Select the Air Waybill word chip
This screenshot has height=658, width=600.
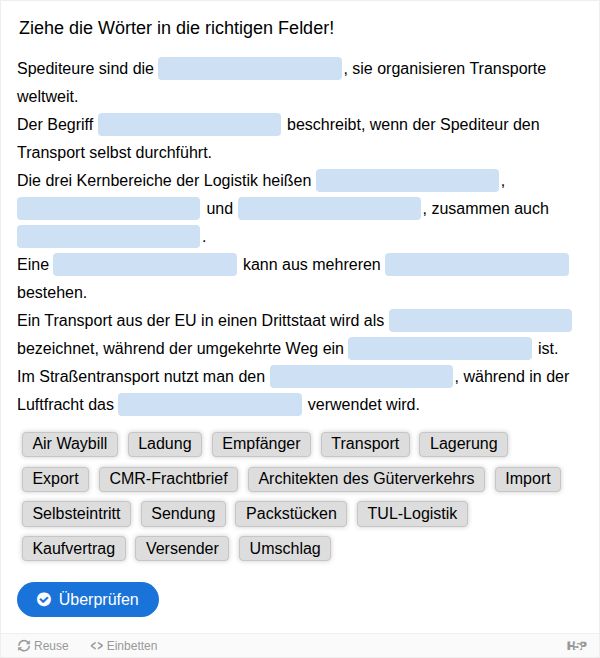tap(70, 444)
